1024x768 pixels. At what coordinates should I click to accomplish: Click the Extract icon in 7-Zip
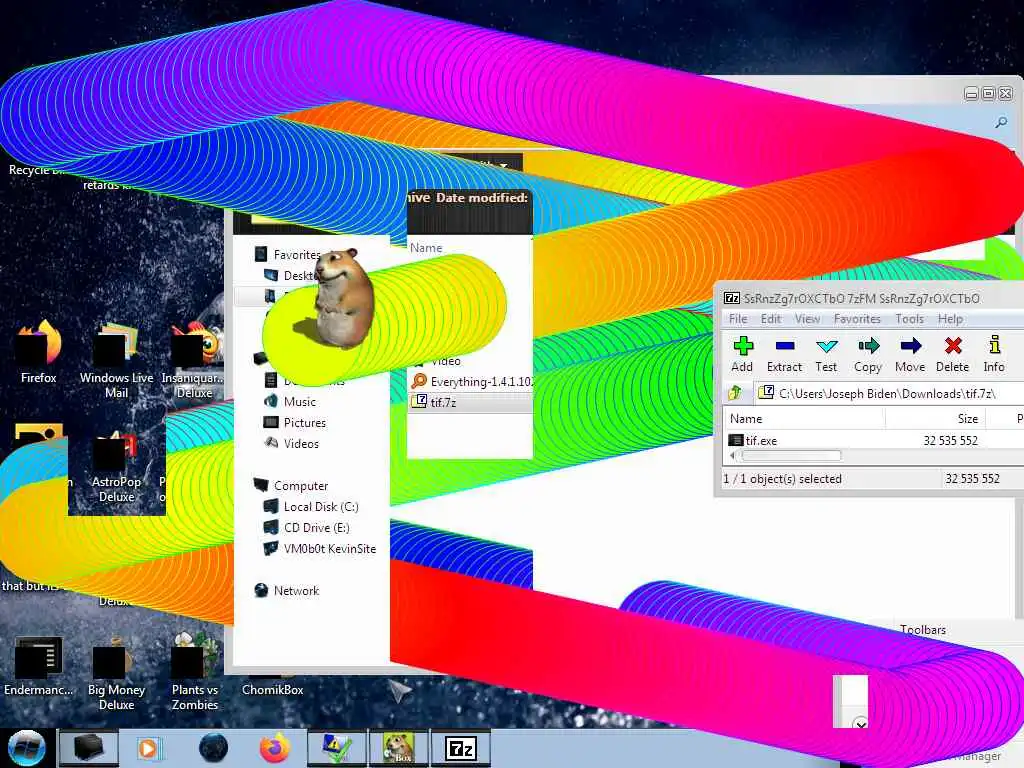(784, 355)
